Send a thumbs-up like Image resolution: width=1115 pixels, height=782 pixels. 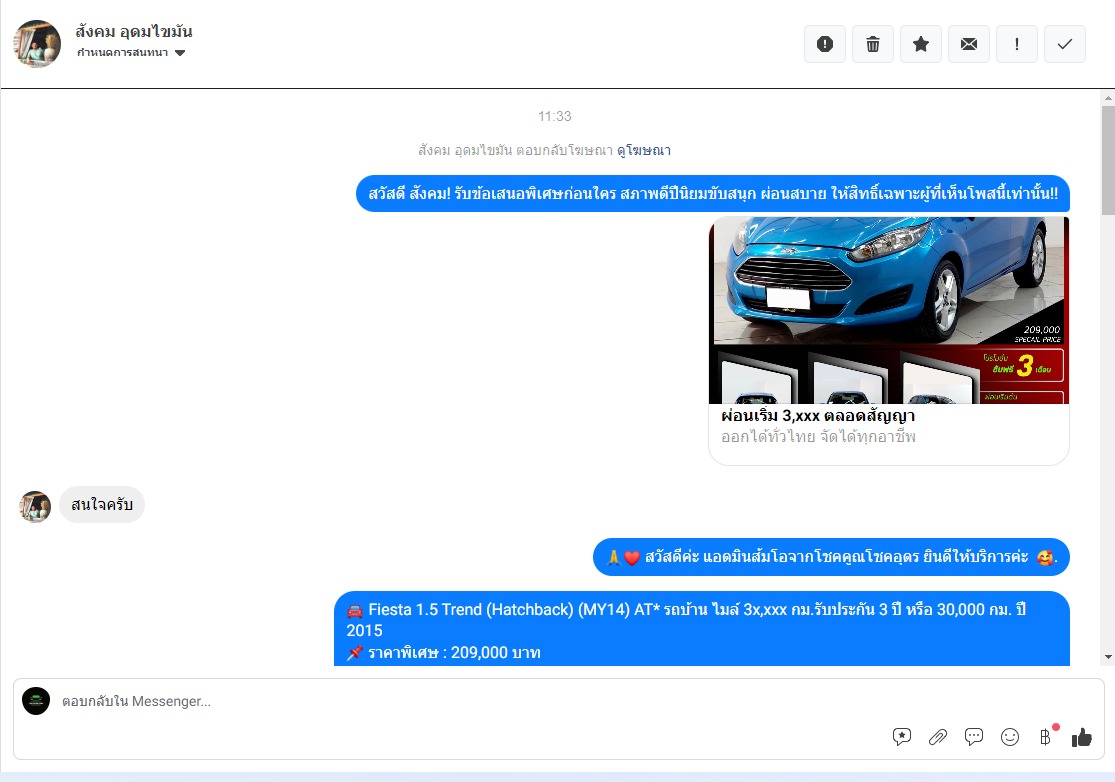1082,737
